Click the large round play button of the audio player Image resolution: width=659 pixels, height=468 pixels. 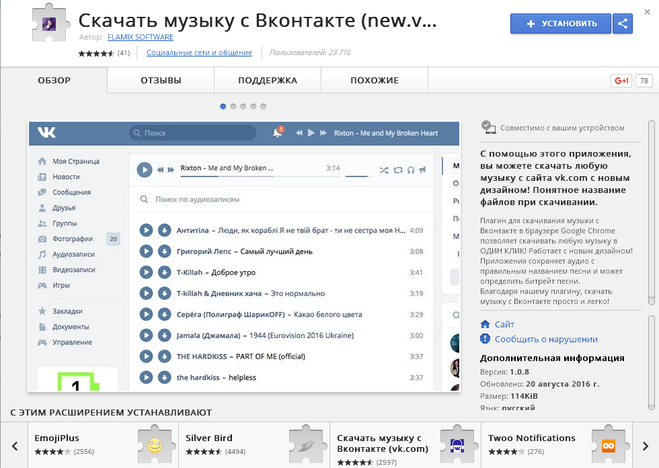(144, 170)
